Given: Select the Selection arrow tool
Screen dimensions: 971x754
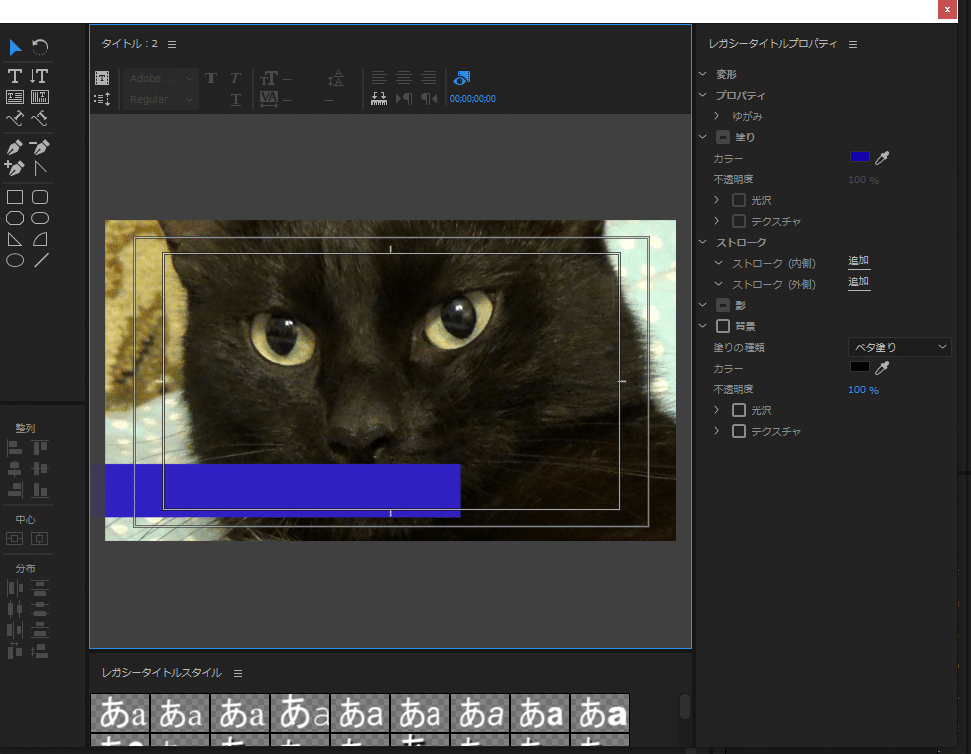Looking at the screenshot, I should pyautogui.click(x=15, y=47).
